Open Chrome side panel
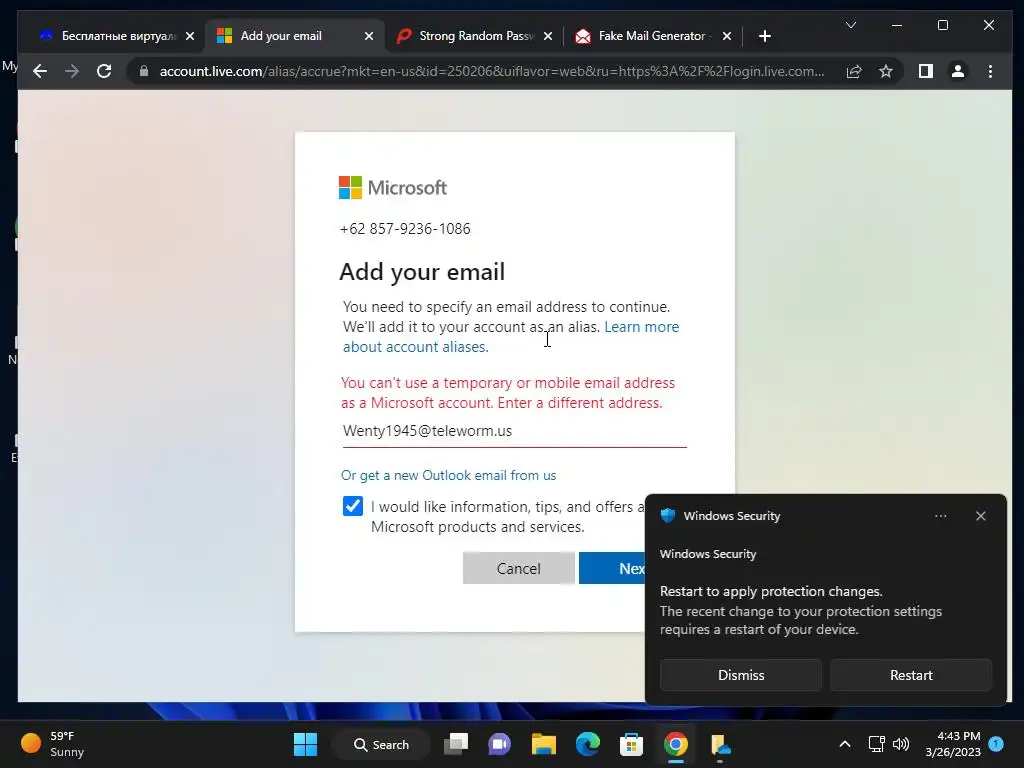1024x768 pixels. (x=925, y=71)
